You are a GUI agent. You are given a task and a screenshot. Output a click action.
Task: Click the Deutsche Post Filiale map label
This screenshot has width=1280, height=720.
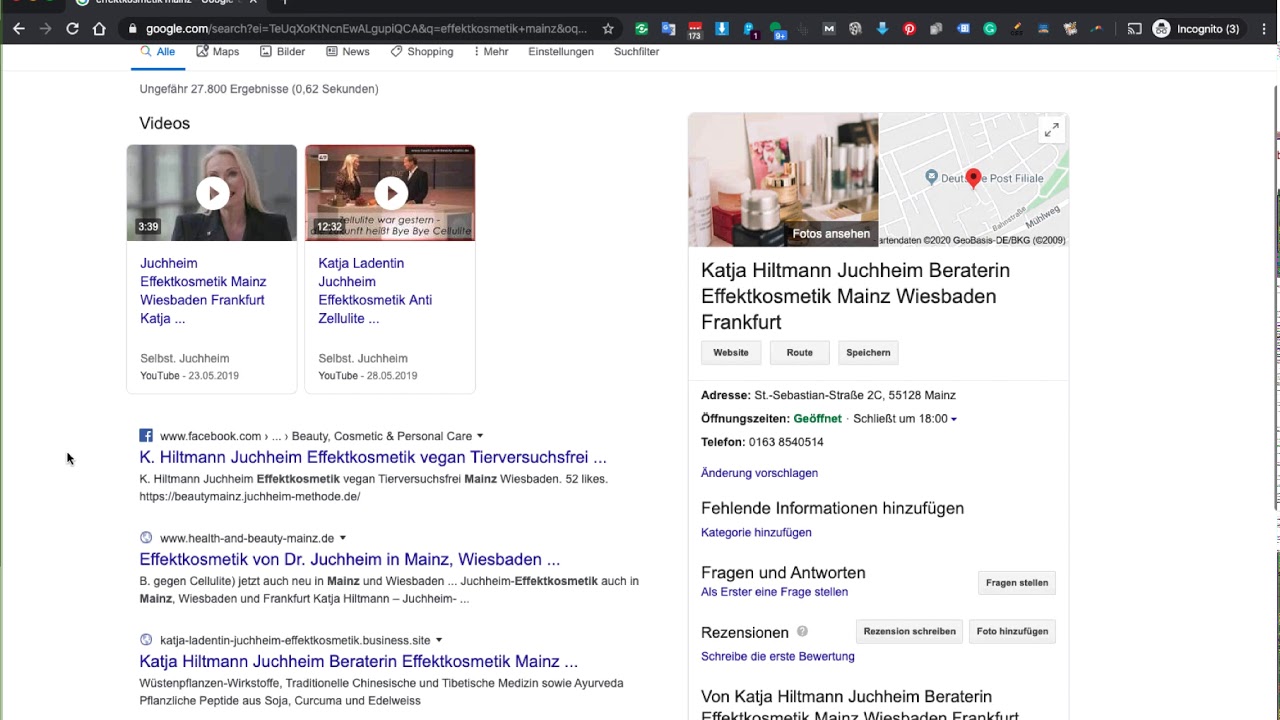992,178
